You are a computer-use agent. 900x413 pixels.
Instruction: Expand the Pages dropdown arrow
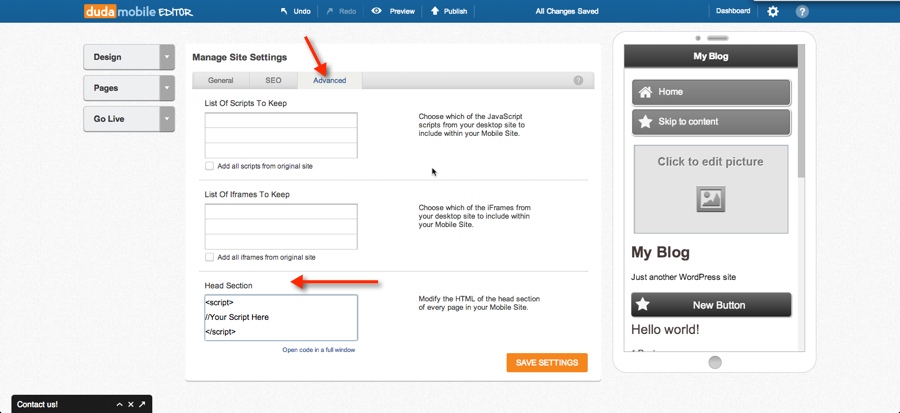click(x=167, y=88)
